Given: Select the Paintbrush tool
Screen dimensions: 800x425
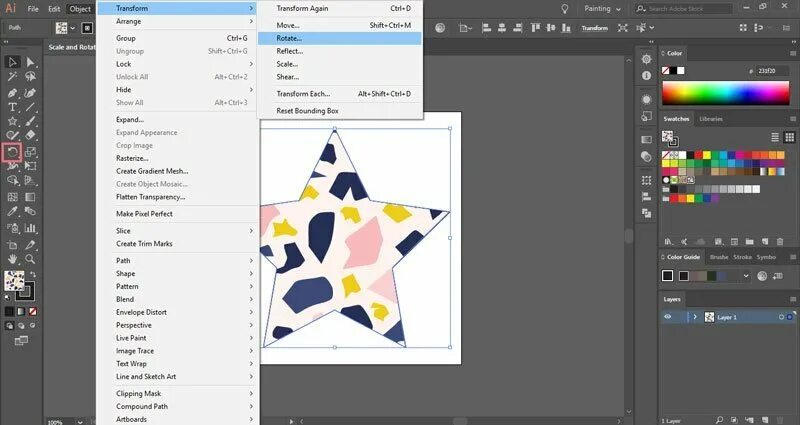Looking at the screenshot, I should 30,121.
